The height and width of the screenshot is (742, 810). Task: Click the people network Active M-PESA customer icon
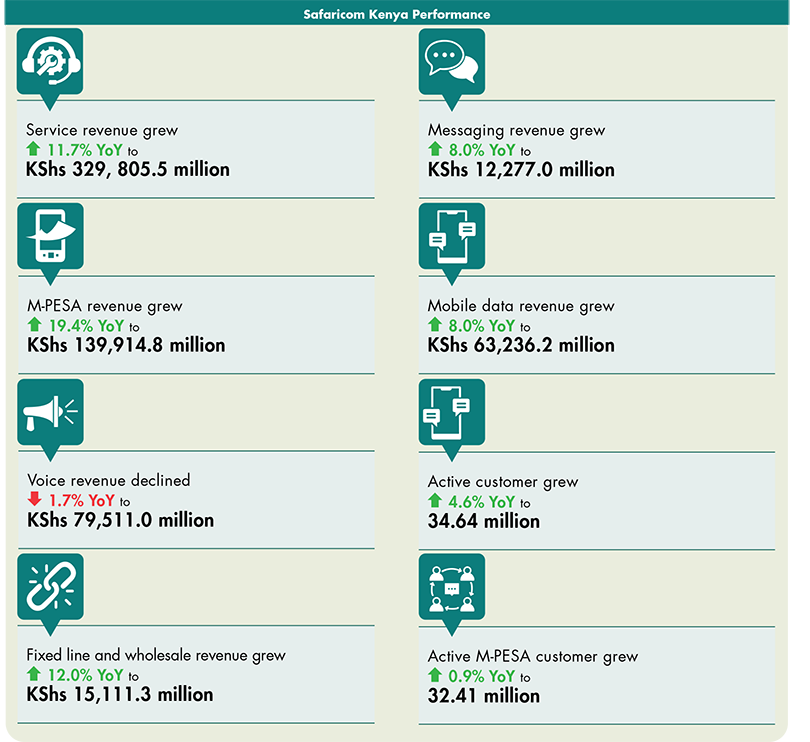coord(452,586)
